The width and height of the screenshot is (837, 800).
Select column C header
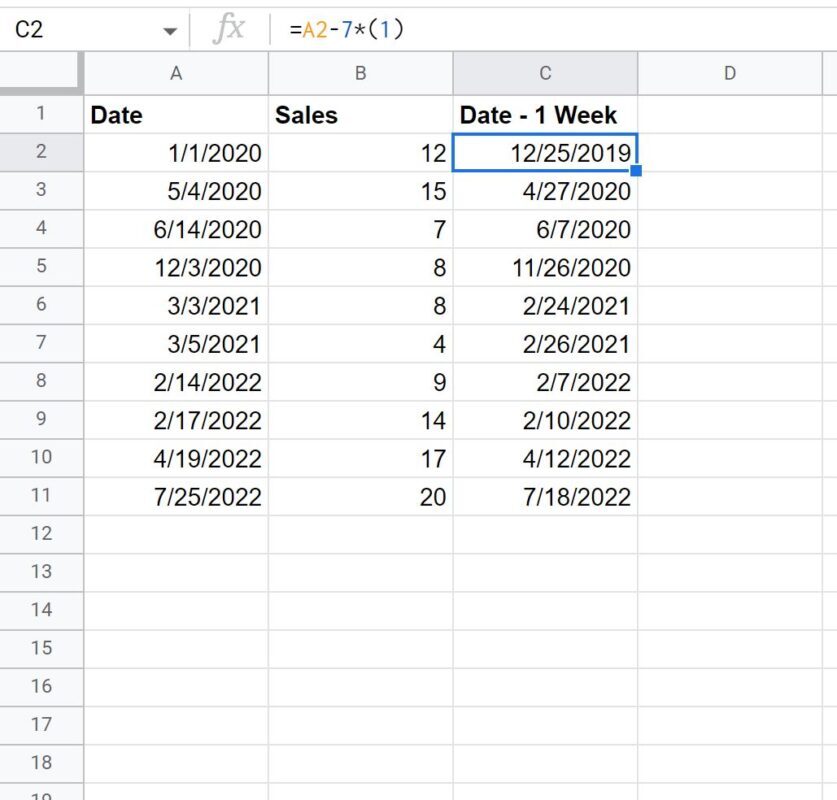click(x=545, y=73)
